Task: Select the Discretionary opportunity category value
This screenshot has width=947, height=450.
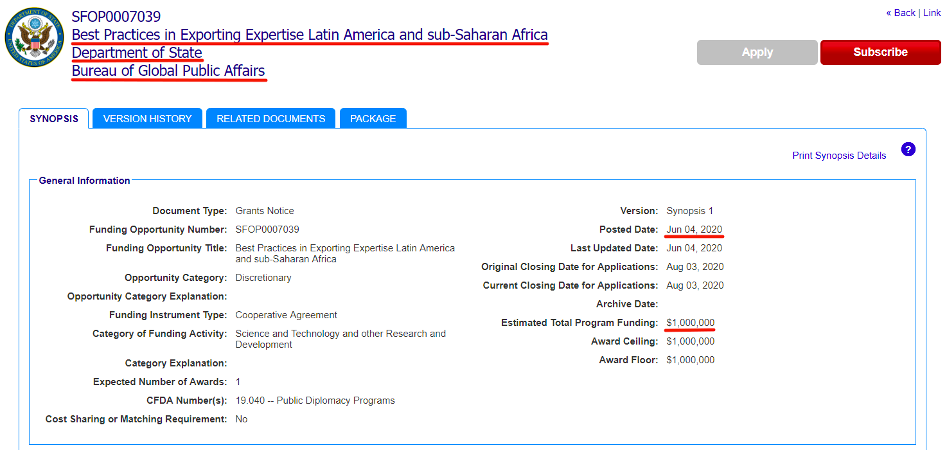Action: 263,278
